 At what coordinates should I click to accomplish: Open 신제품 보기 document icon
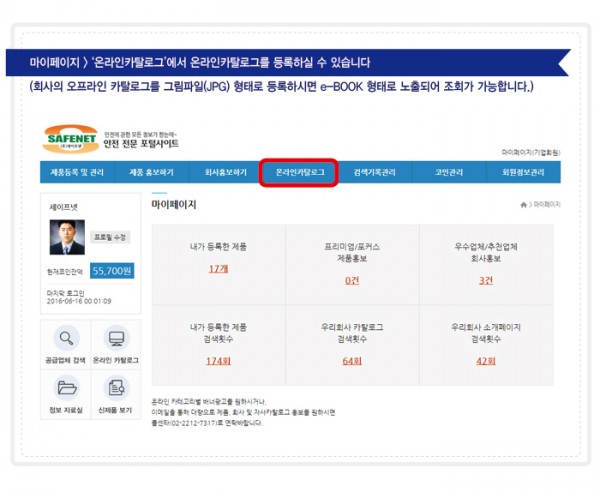(x=115, y=388)
